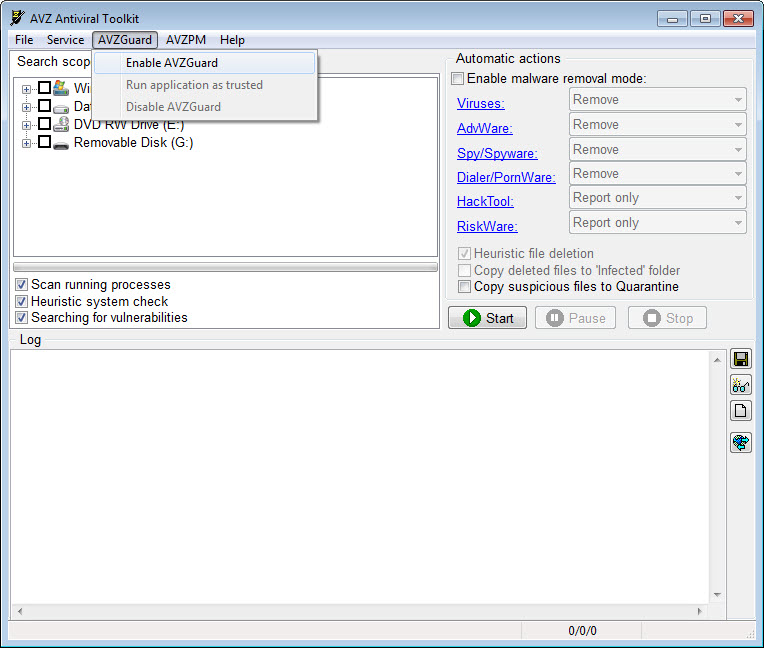Open the AdWare link
The height and width of the screenshot is (648, 764).
point(484,128)
